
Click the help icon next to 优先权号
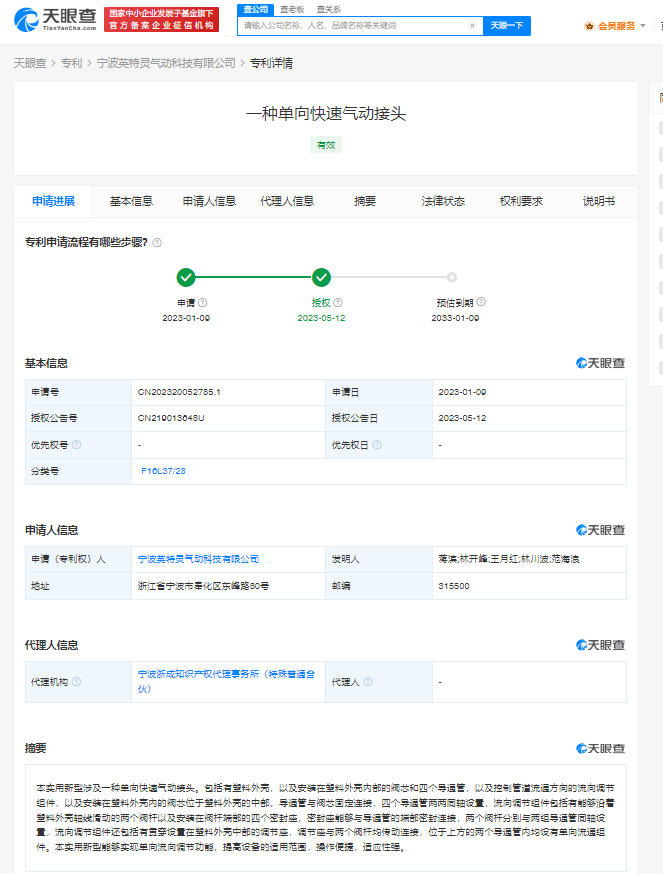pos(76,444)
